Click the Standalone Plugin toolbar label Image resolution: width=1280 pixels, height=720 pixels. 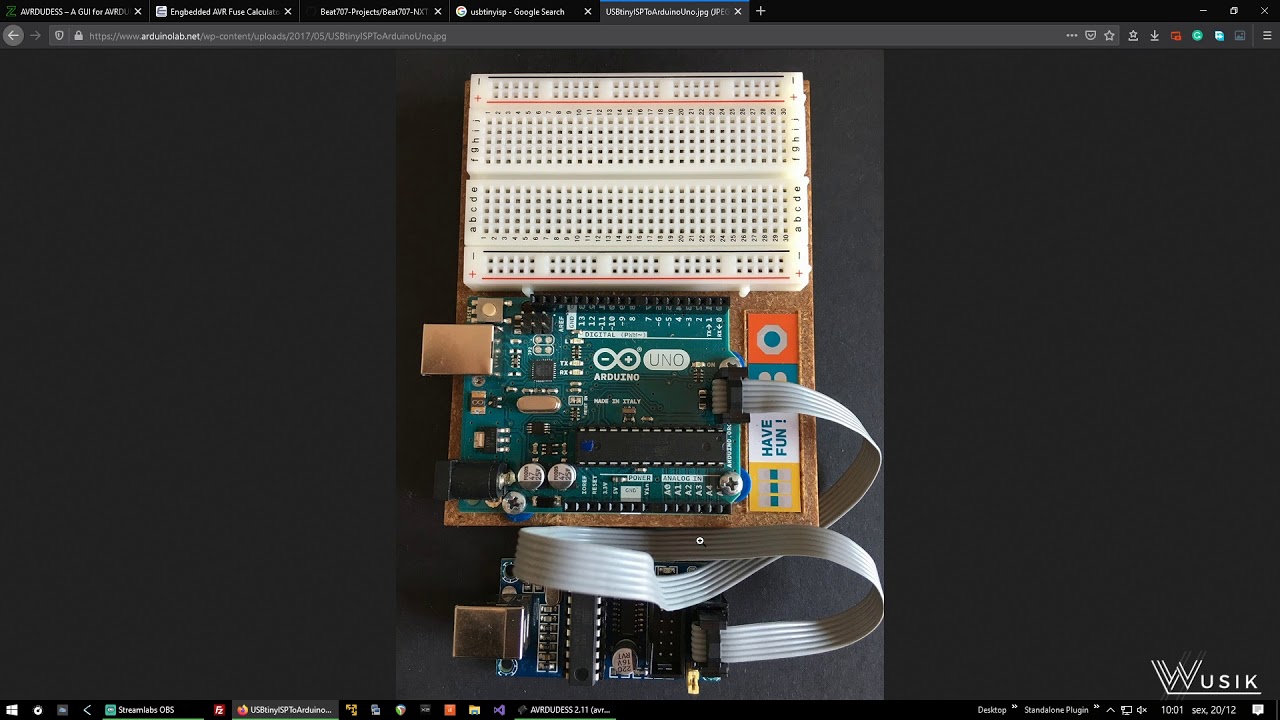pos(1056,710)
